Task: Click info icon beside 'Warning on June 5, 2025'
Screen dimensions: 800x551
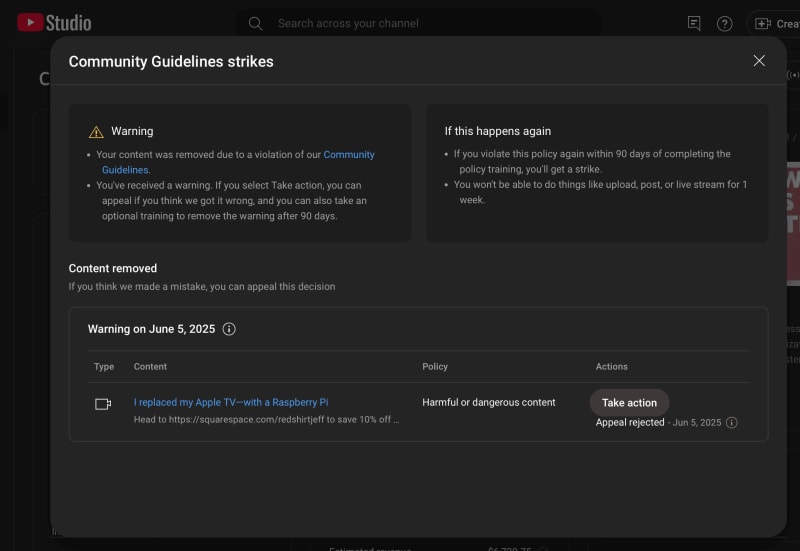Action: [x=229, y=329]
